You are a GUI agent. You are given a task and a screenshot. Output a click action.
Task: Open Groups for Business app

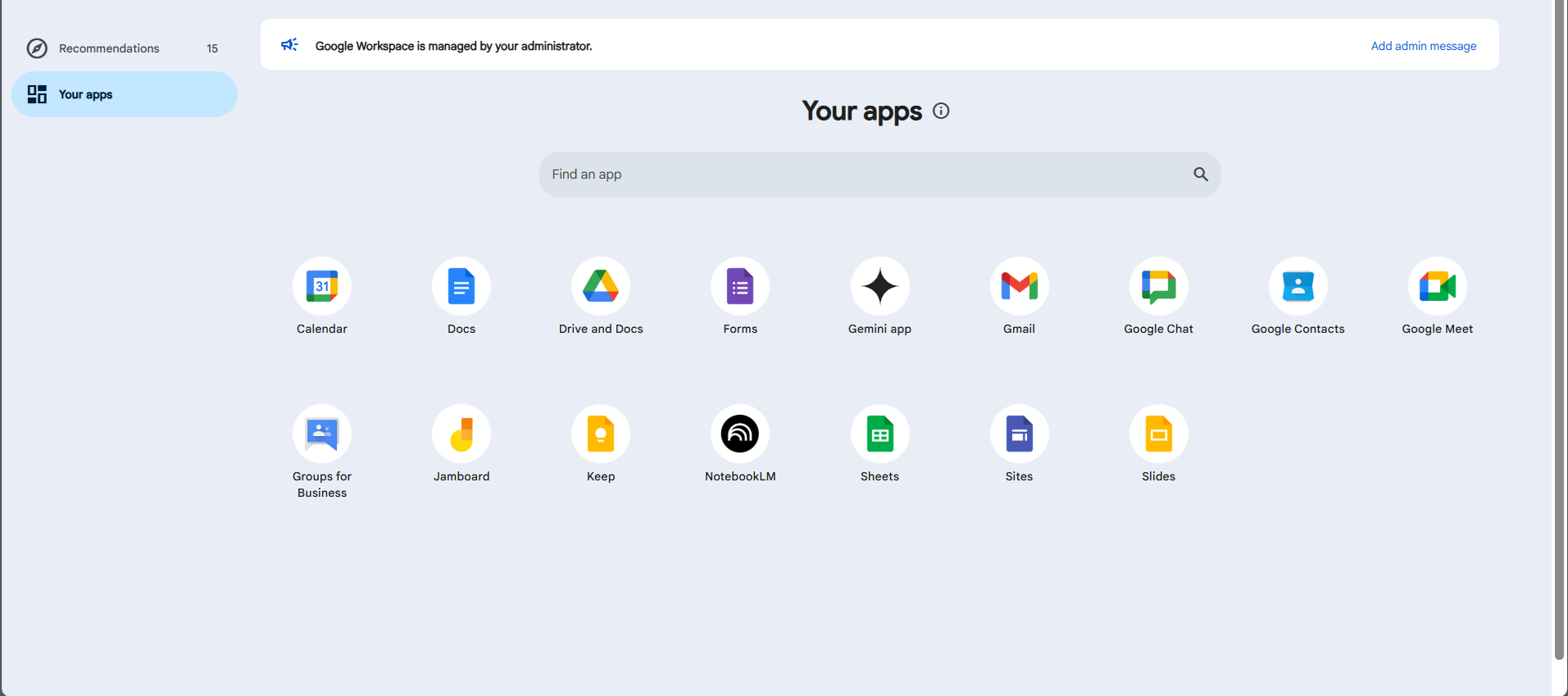click(322, 434)
